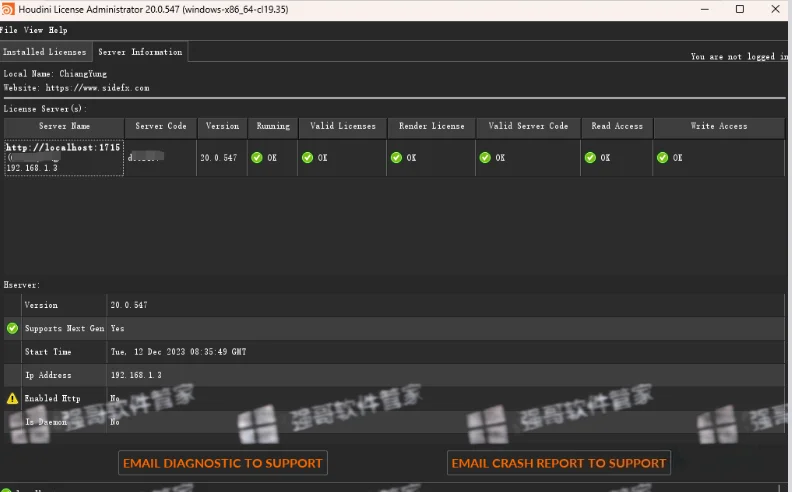Switch to Installed Licenses tab
The image size is (792, 492).
(x=45, y=52)
